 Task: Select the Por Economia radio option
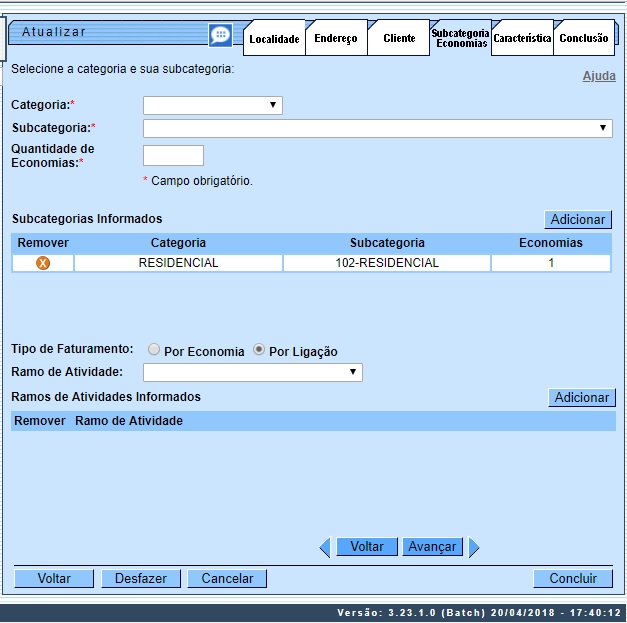154,351
